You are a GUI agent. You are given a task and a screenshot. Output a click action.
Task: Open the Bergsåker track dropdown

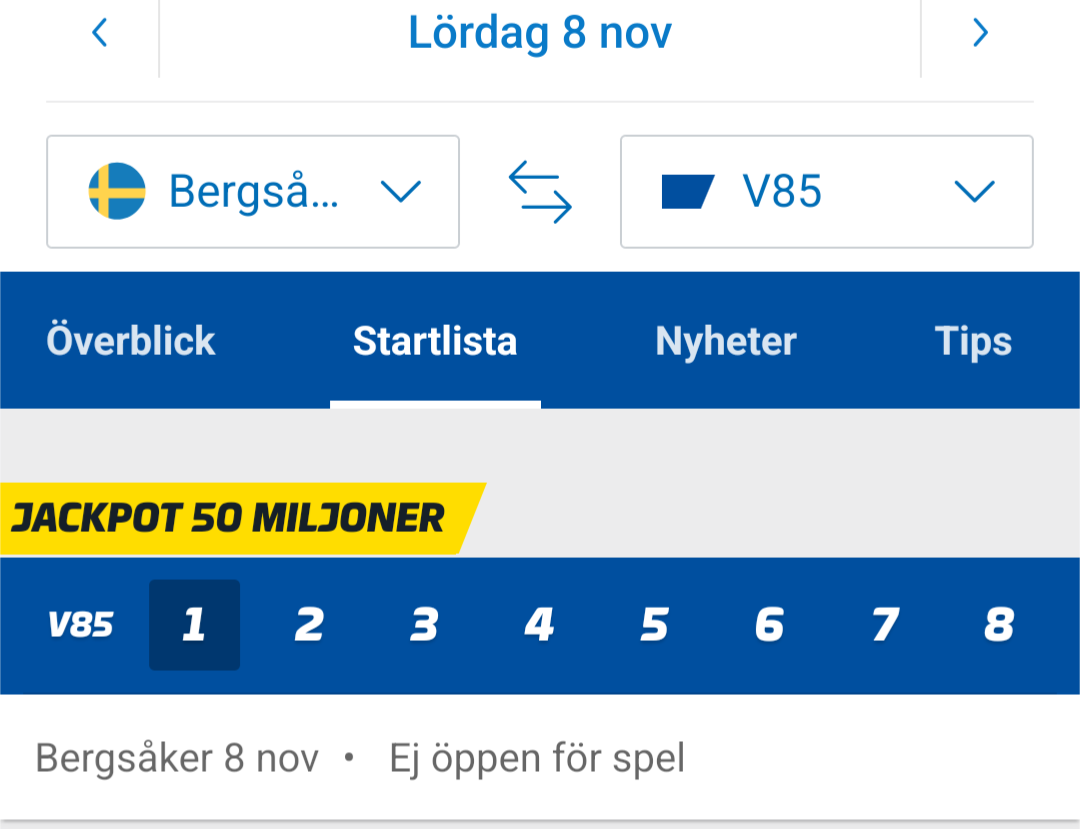pyautogui.click(x=253, y=192)
